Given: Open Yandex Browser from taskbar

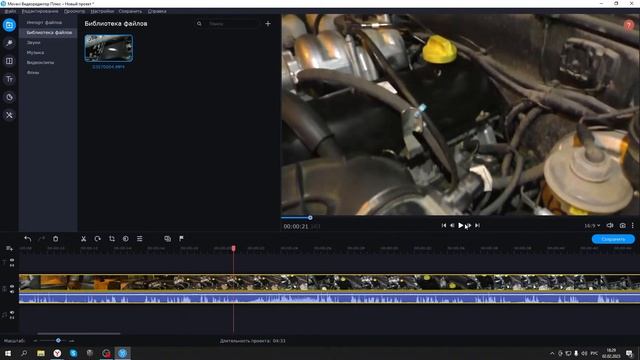Looking at the screenshot, I should 57,353.
